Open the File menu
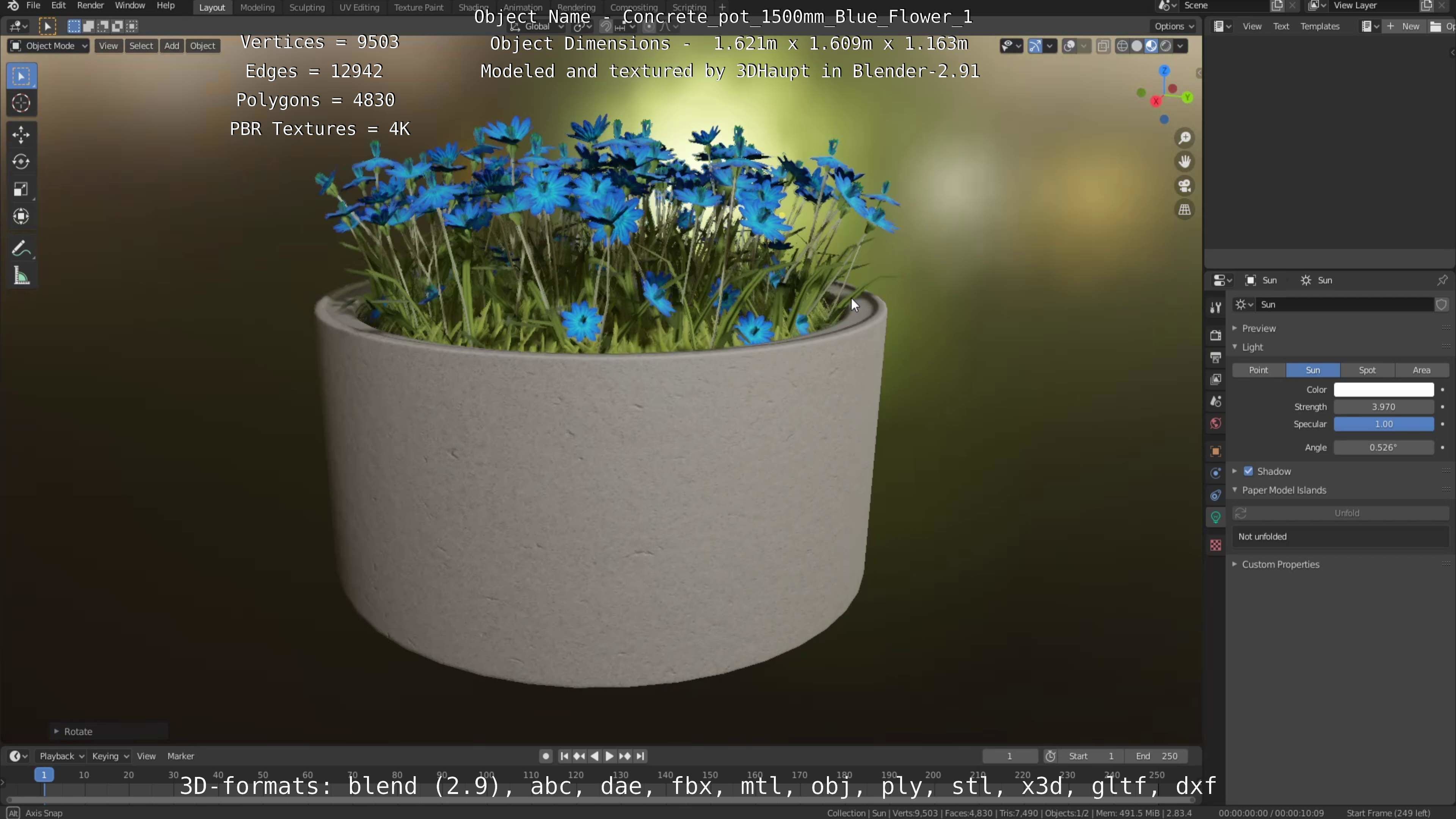 pos(33,6)
